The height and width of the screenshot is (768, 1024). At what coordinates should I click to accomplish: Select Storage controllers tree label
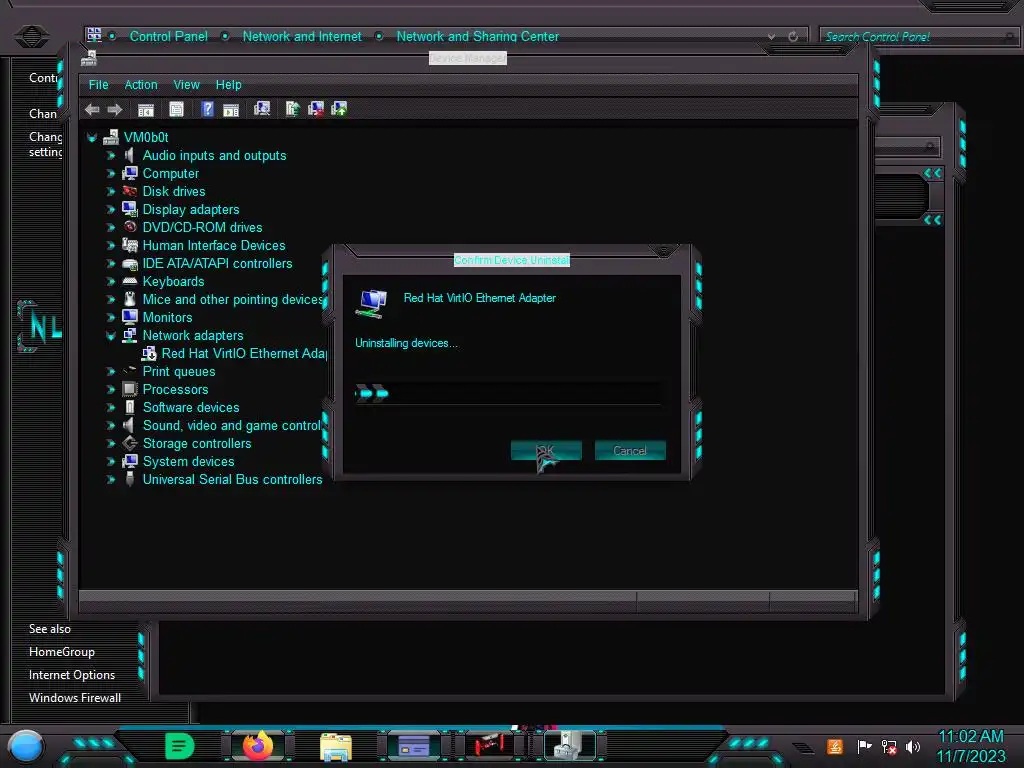click(197, 443)
